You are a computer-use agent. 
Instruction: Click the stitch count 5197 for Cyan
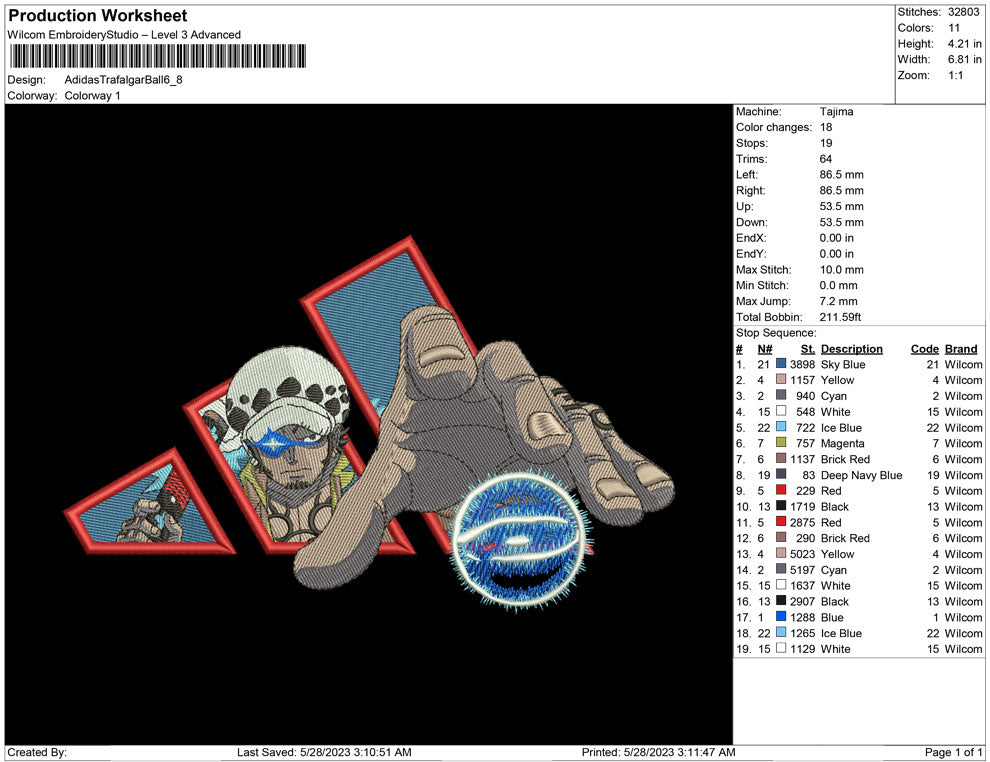point(802,569)
